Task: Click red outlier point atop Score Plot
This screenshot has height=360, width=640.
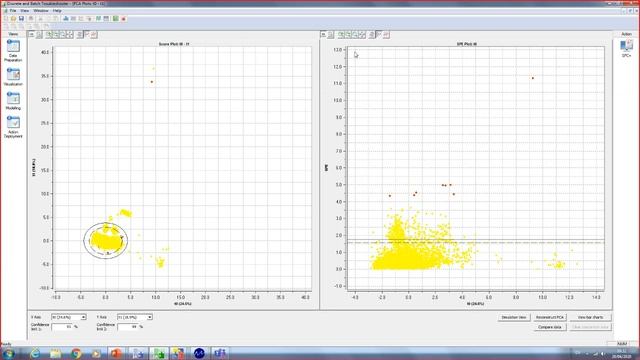Action: [x=152, y=82]
